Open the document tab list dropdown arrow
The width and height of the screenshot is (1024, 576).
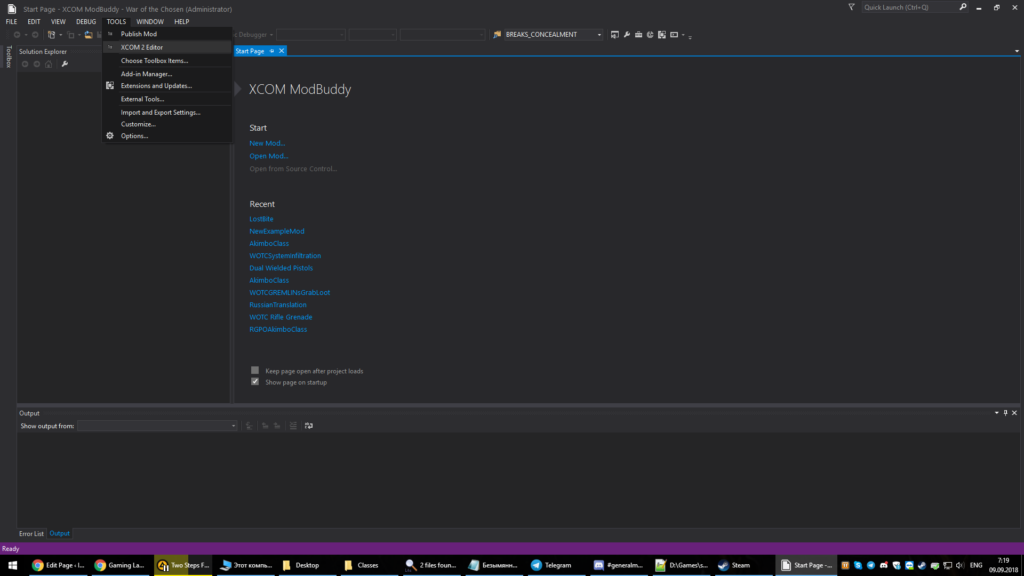pyautogui.click(x=1017, y=51)
